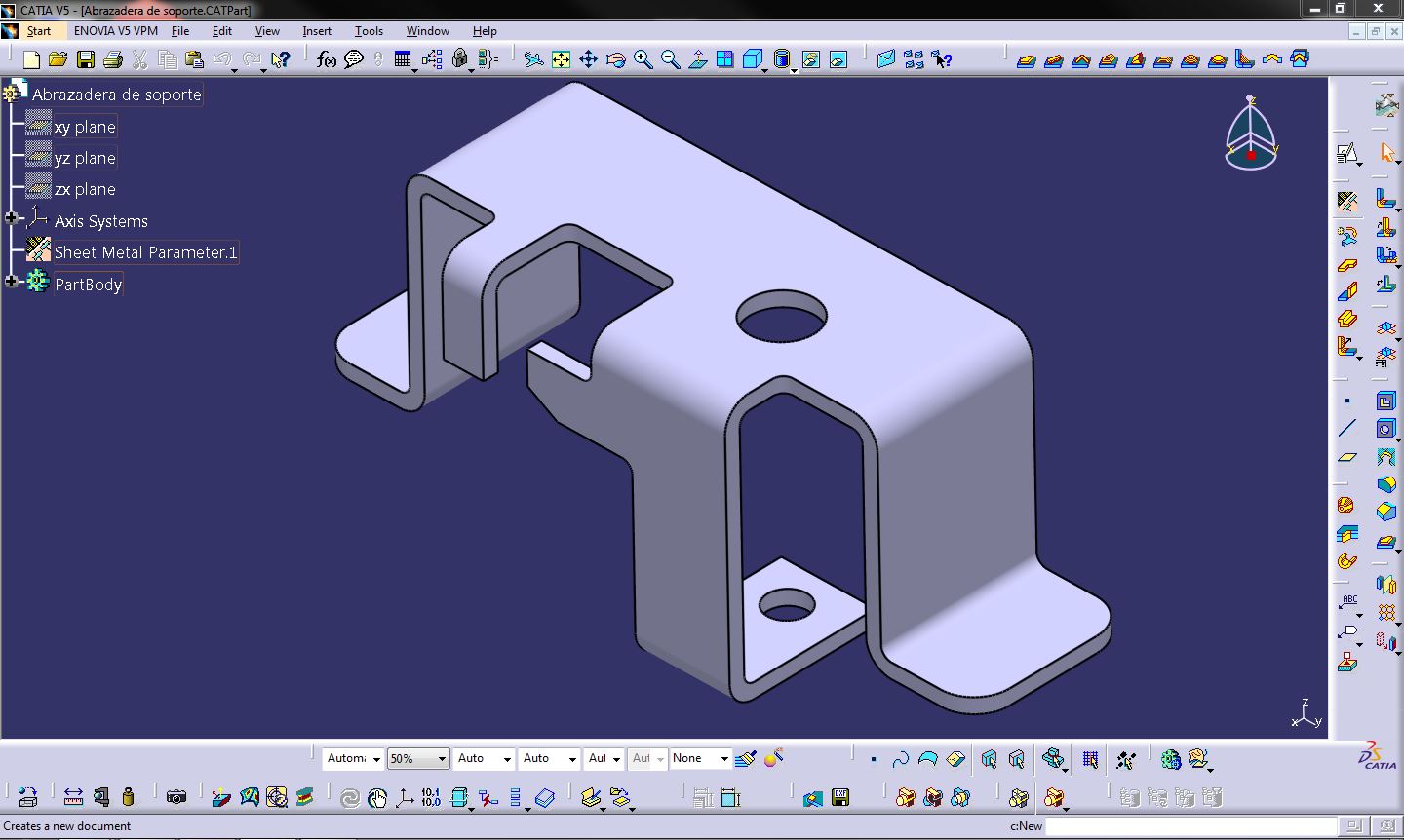Click the Point tool in right toolbar
The width and height of the screenshot is (1404, 840).
tap(1347, 401)
